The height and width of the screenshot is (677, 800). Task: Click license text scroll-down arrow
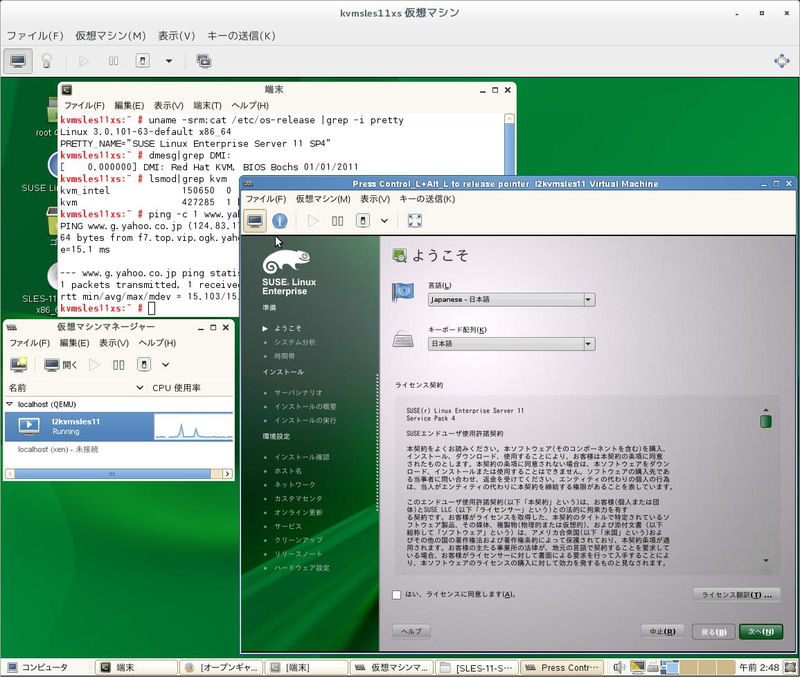(x=766, y=561)
